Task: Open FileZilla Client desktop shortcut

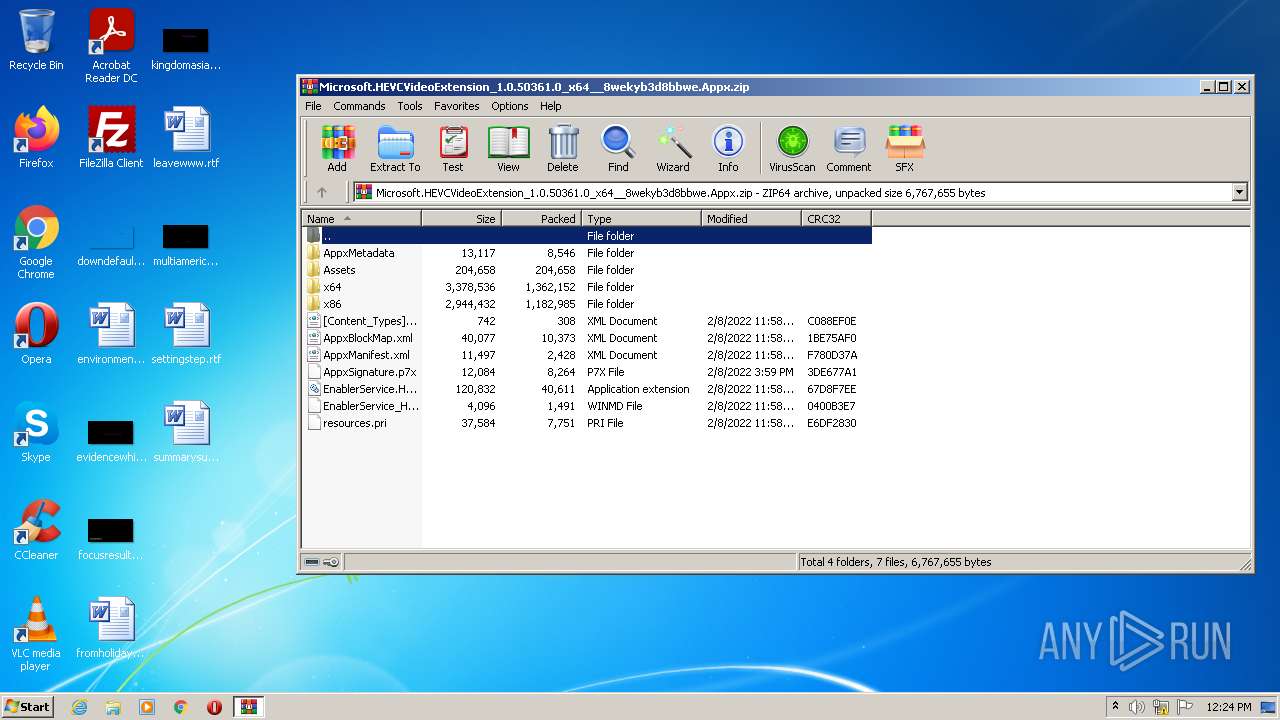Action: point(111,138)
